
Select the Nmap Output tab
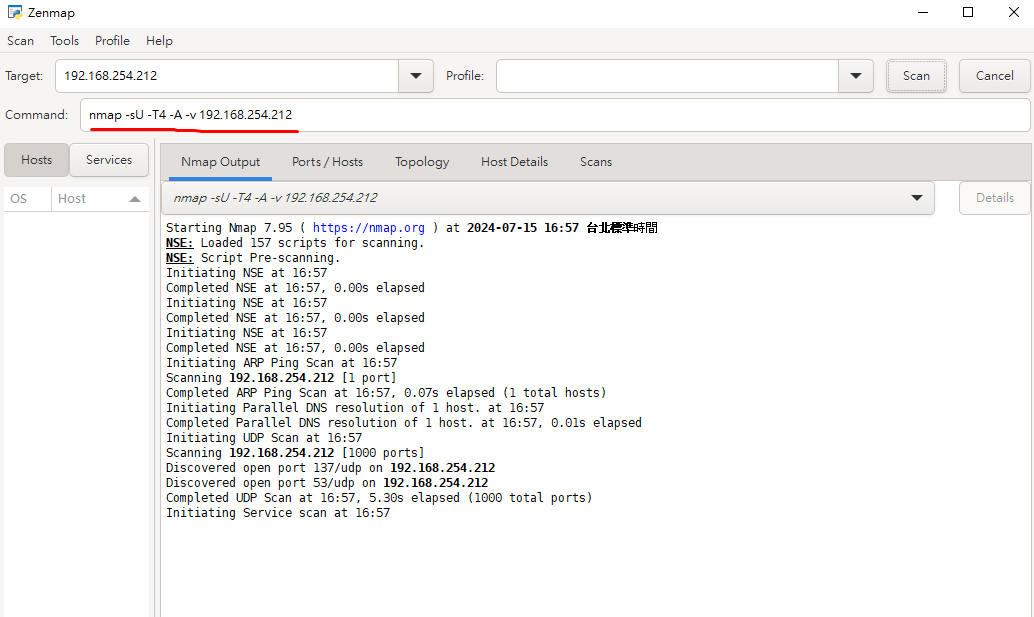pyautogui.click(x=220, y=162)
